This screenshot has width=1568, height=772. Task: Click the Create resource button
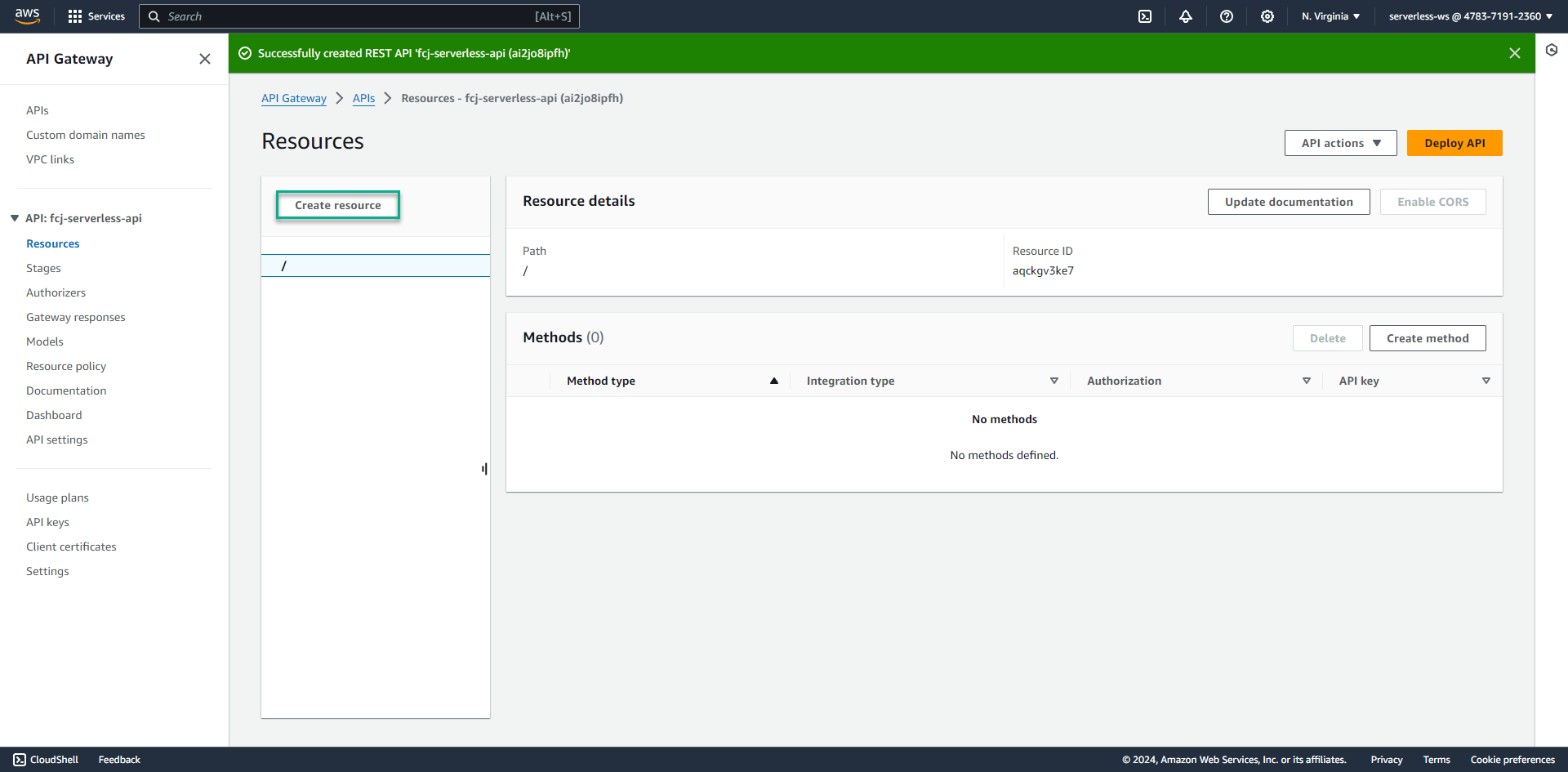coord(338,205)
